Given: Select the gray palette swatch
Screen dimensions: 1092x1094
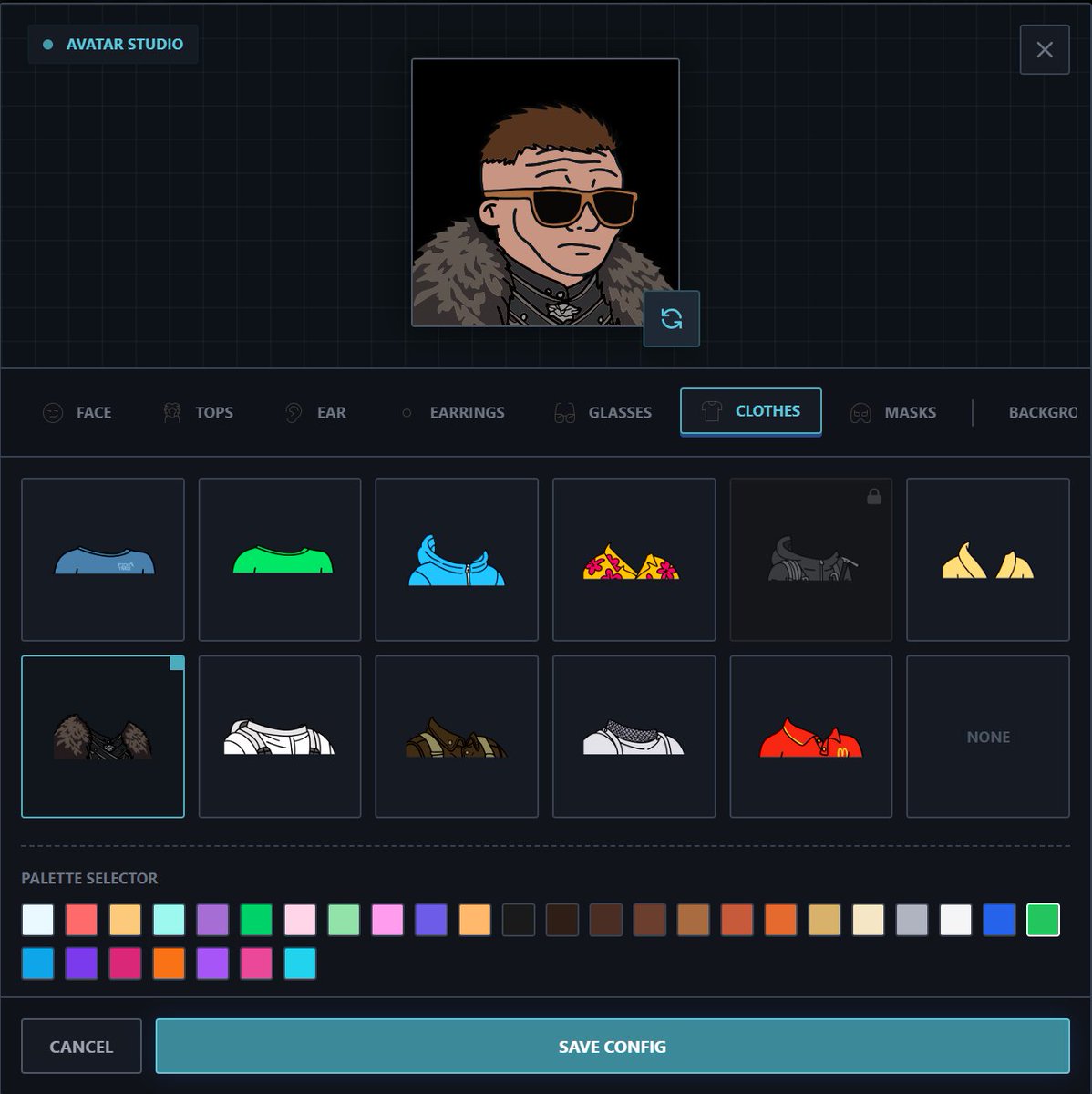Looking at the screenshot, I should pyautogui.click(x=912, y=920).
